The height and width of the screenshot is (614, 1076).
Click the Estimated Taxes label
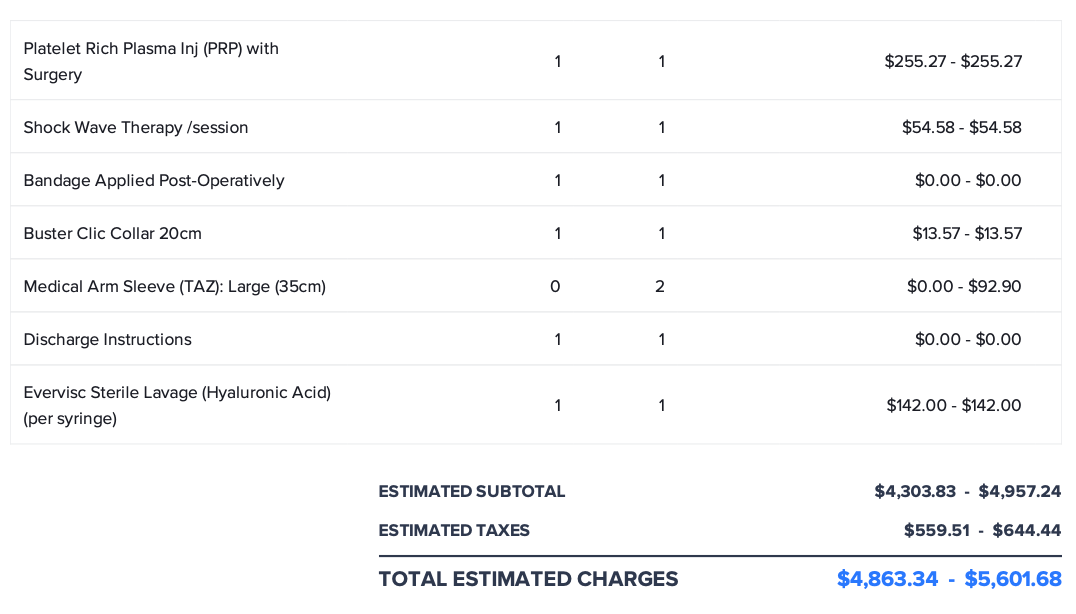click(x=454, y=530)
